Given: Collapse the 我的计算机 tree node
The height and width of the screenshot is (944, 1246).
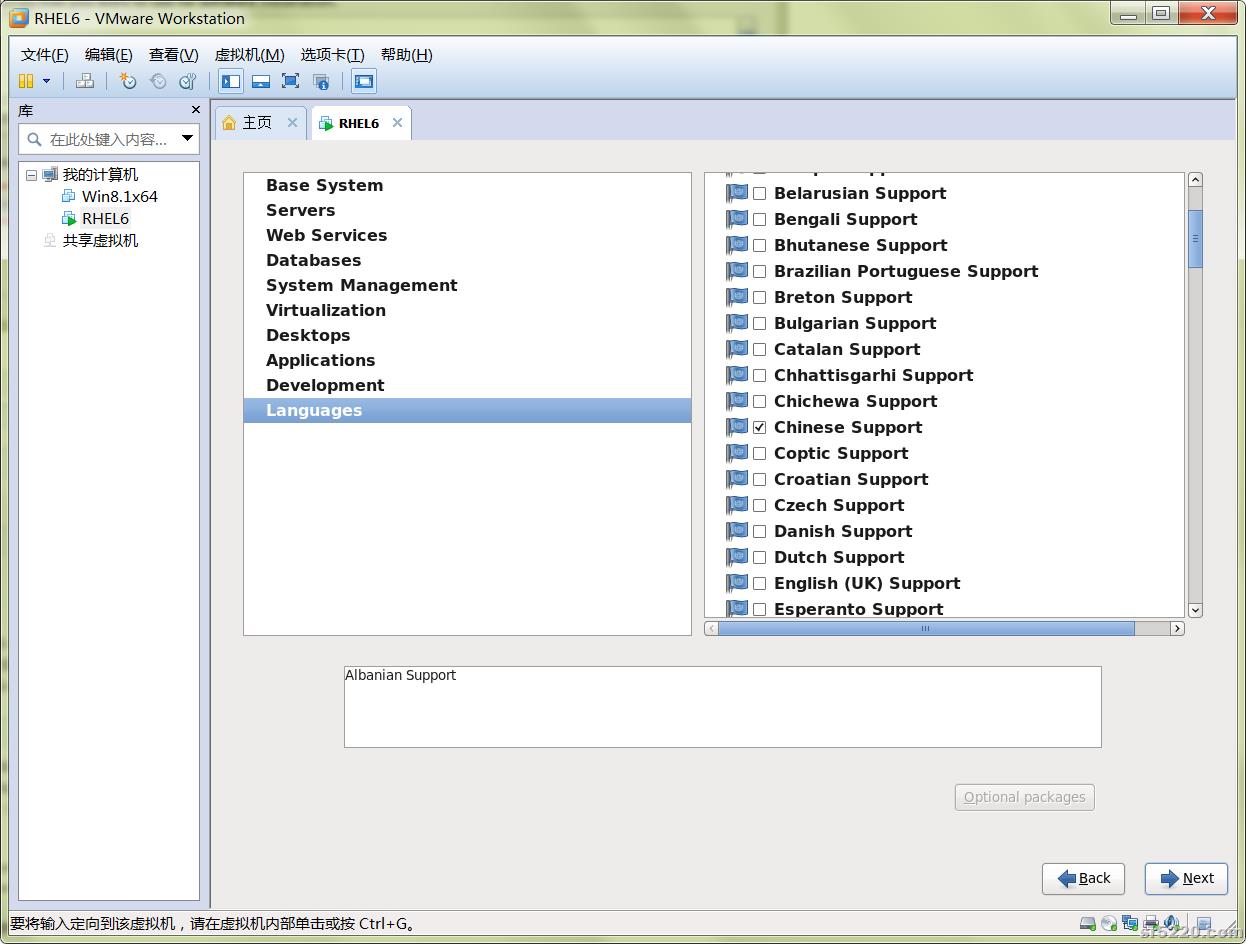Looking at the screenshot, I should [x=31, y=175].
